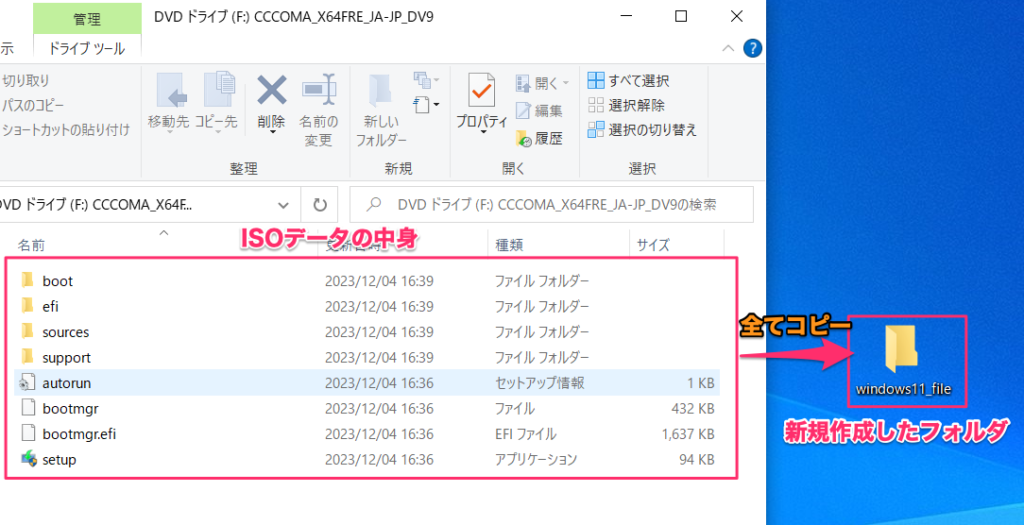The height and width of the screenshot is (525, 1024).
Task: Click the Copy to (コピー先) icon
Action: tap(217, 91)
